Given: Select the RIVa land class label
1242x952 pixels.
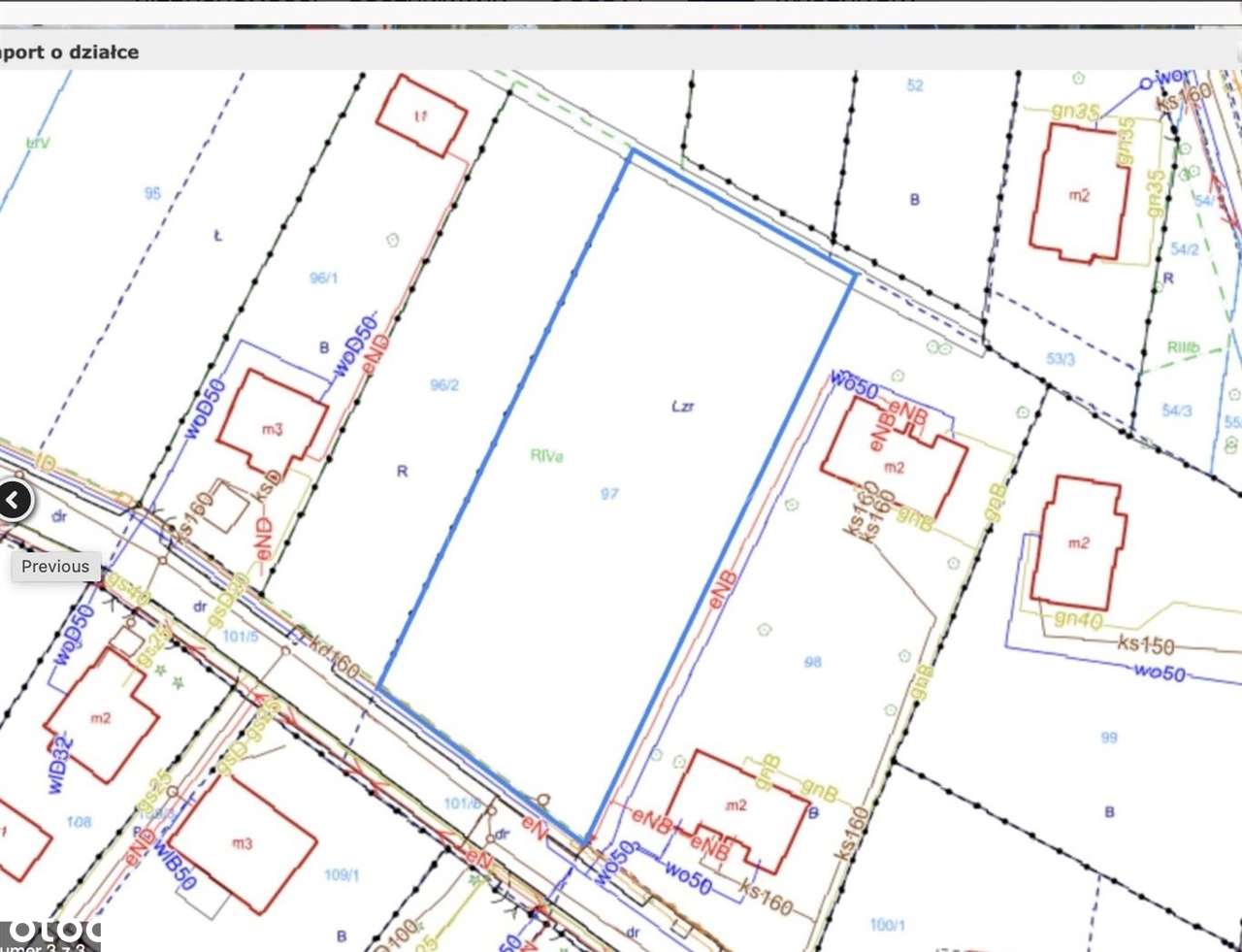Looking at the screenshot, I should (547, 455).
